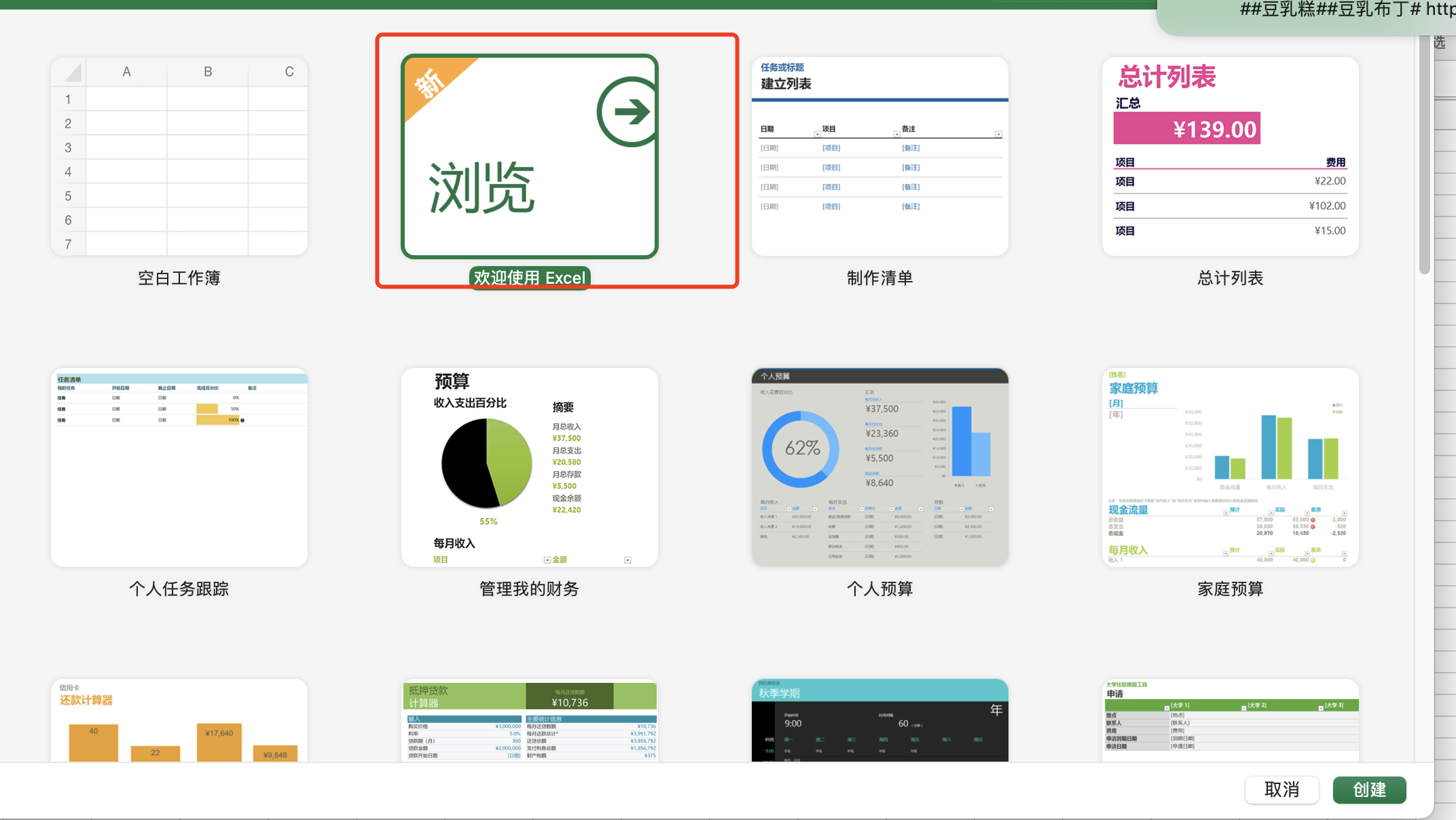The image size is (1456, 820).
Task: Pick the 家庭预算 template thumbnail
Action: [x=1231, y=467]
